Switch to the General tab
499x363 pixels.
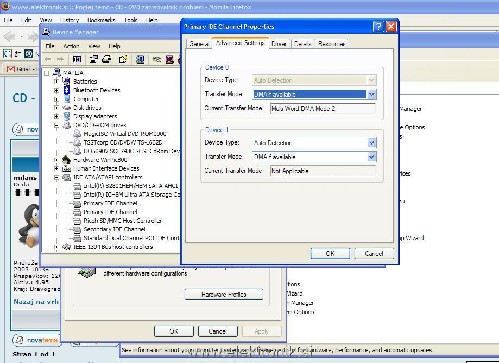point(199,44)
